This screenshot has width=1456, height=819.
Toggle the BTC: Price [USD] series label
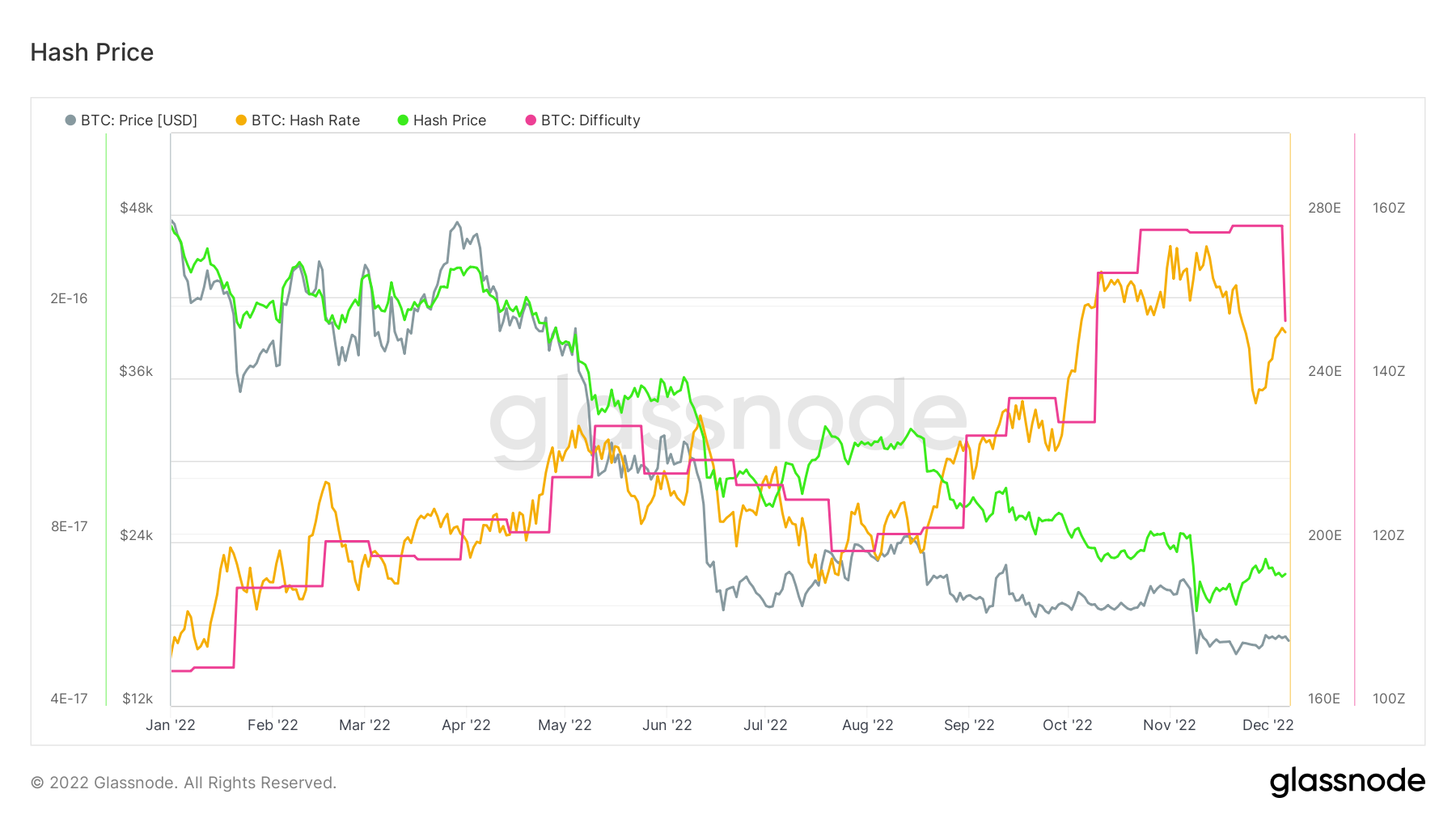tap(139, 120)
